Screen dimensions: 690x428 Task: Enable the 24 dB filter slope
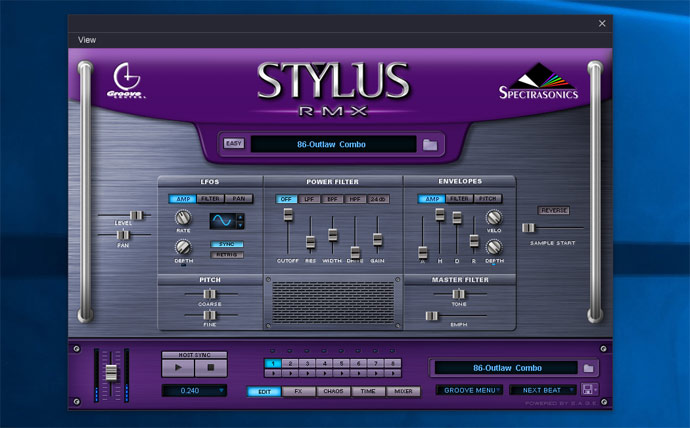coord(378,199)
